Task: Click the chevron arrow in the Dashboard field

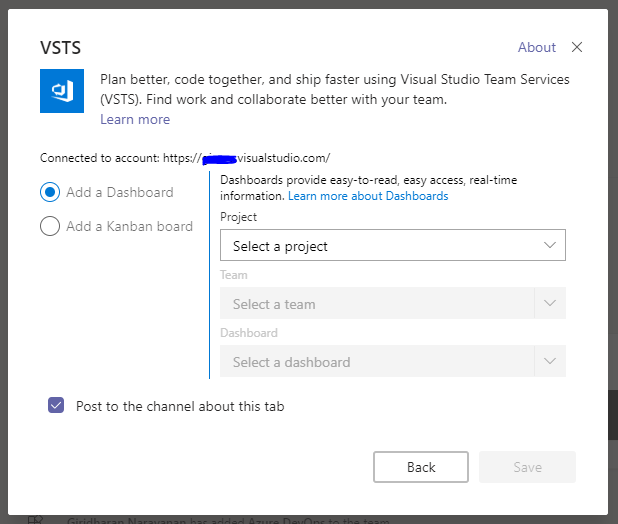Action: [x=549, y=362]
